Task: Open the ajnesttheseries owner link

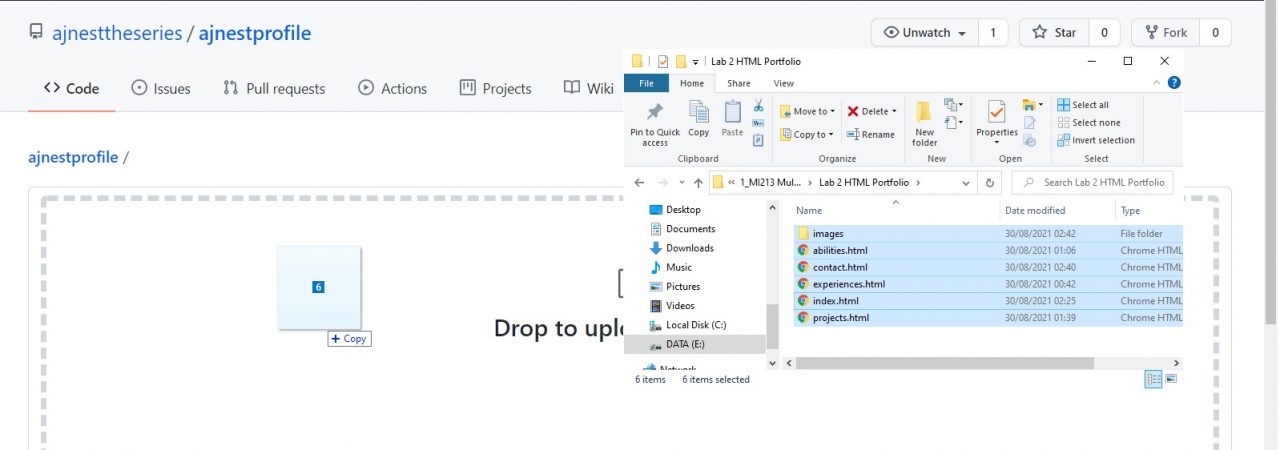Action: tap(117, 33)
